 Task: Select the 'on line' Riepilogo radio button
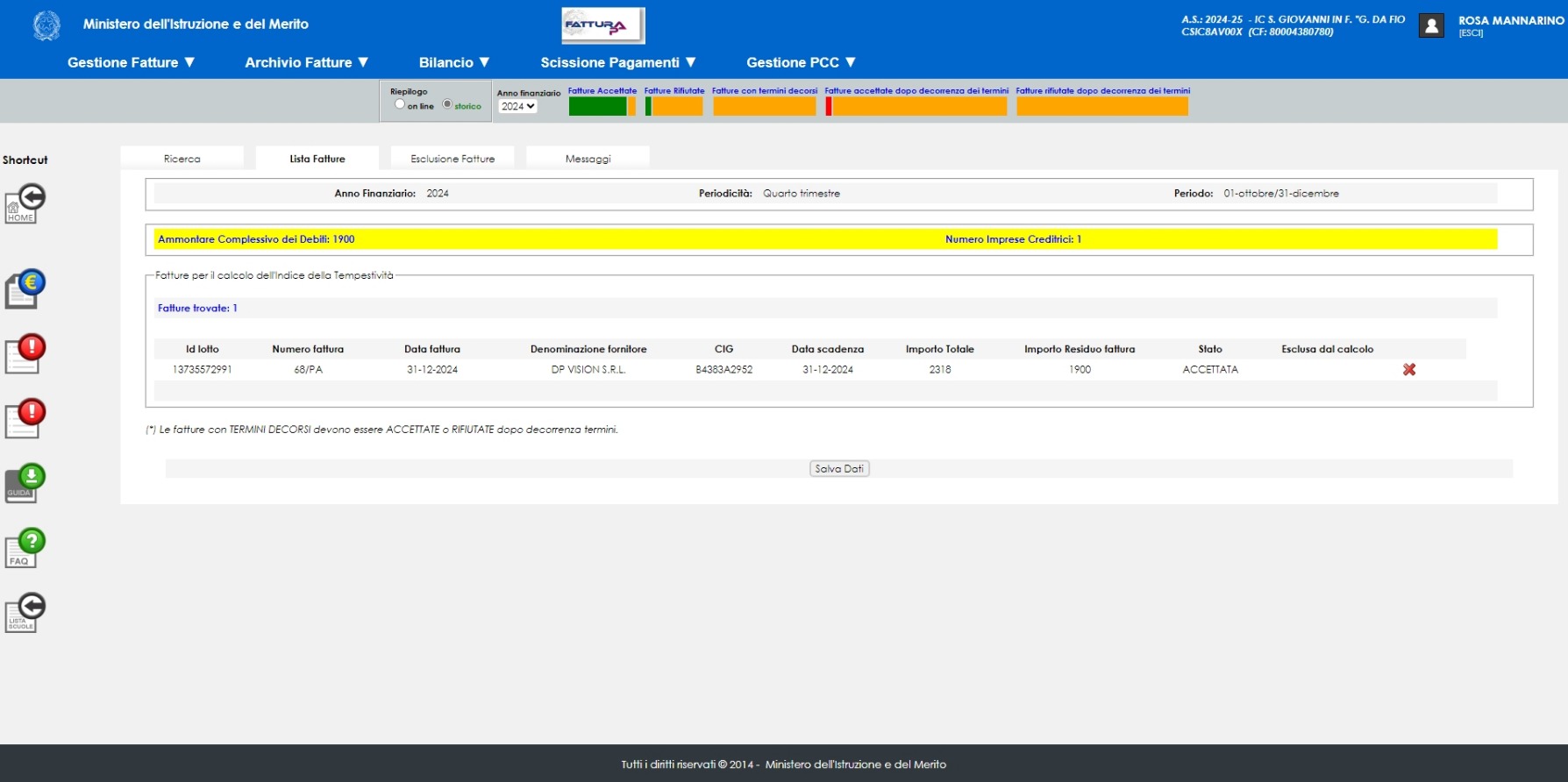400,104
